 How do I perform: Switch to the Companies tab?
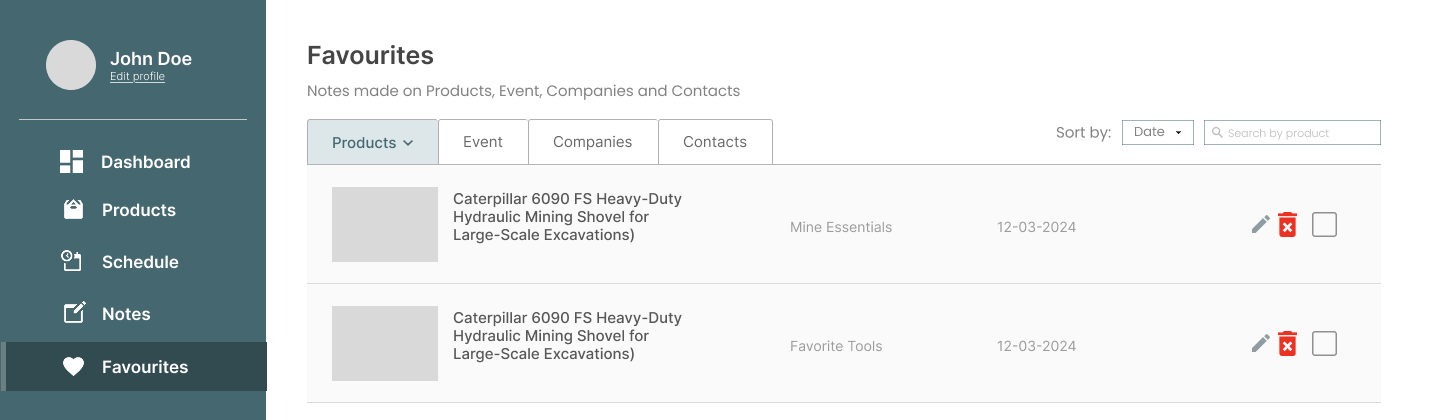(593, 142)
